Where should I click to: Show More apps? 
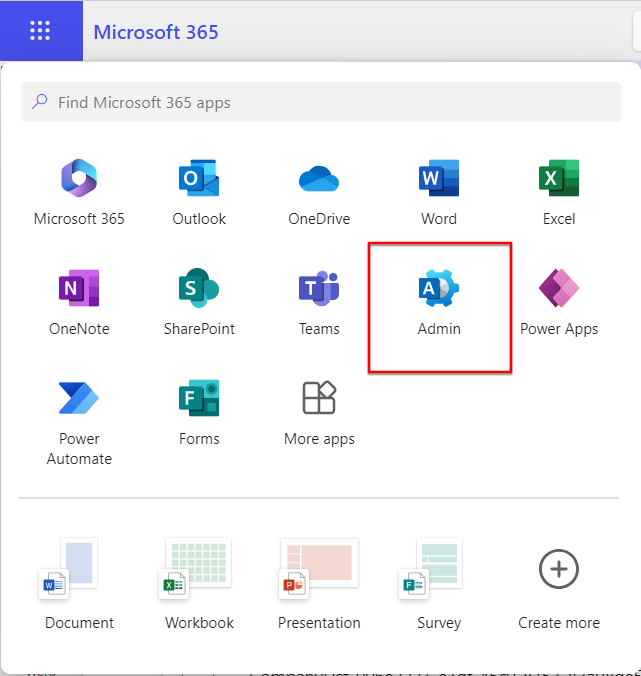(319, 413)
